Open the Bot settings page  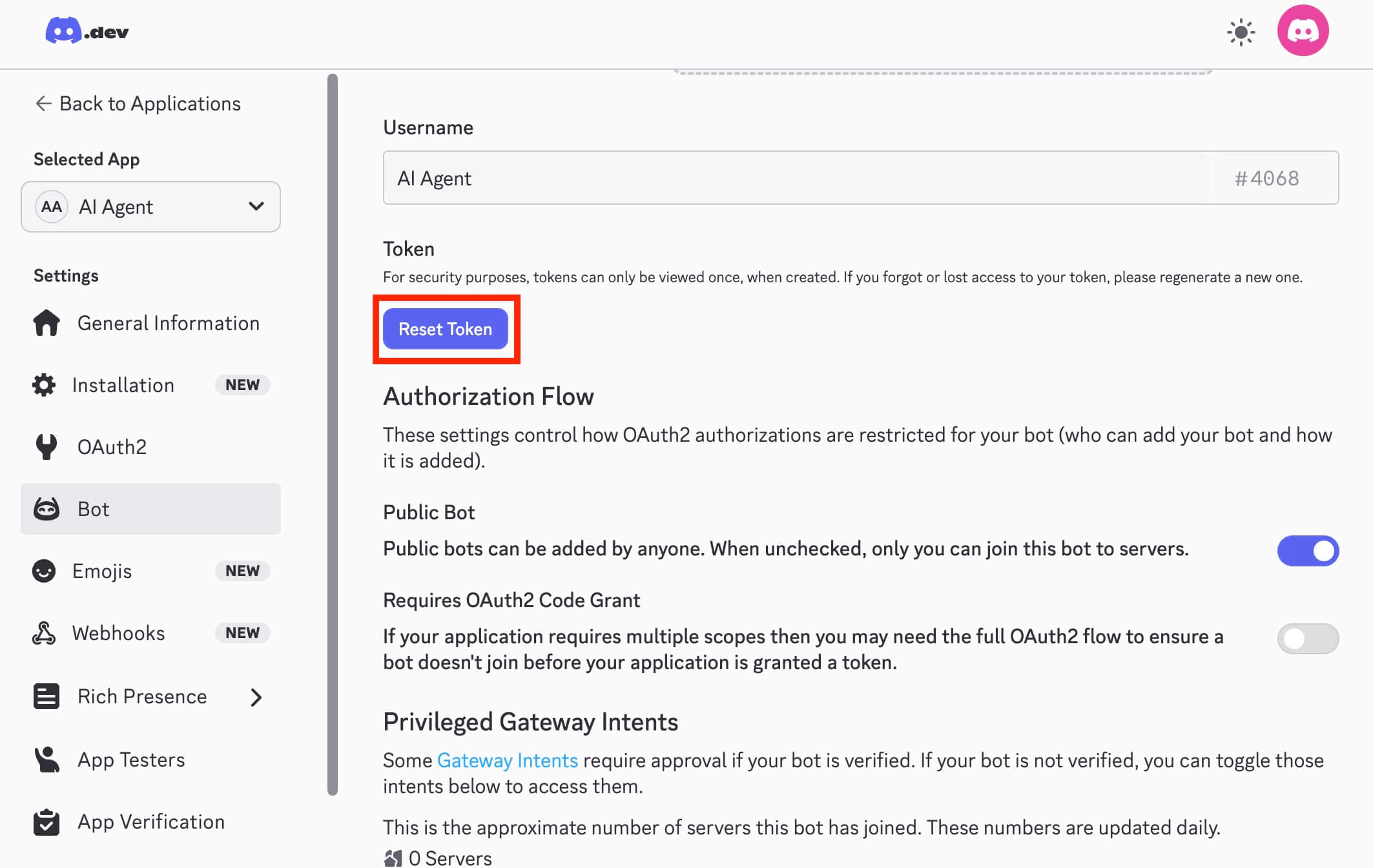click(150, 509)
